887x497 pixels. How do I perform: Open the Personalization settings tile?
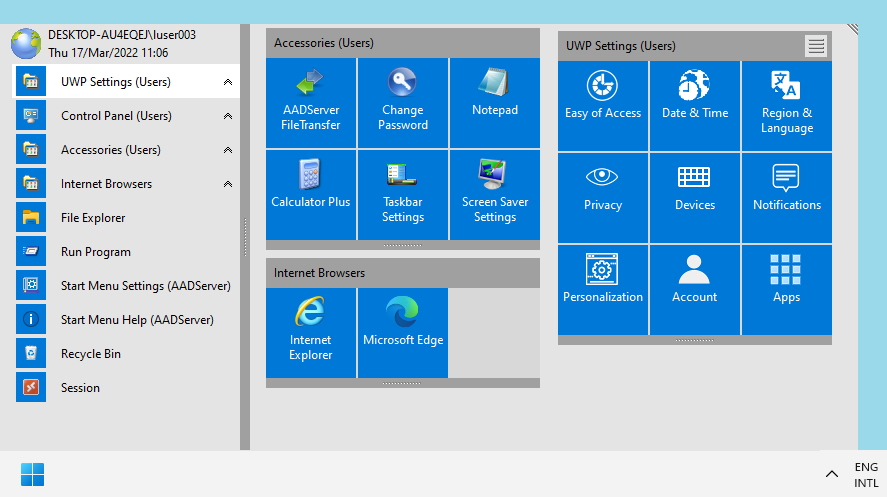tap(603, 290)
